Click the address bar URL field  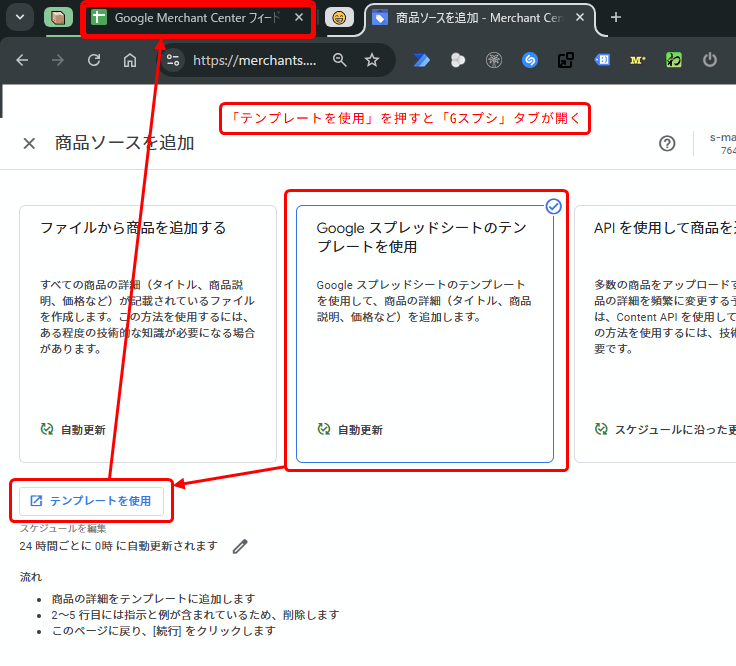[x=255, y=60]
